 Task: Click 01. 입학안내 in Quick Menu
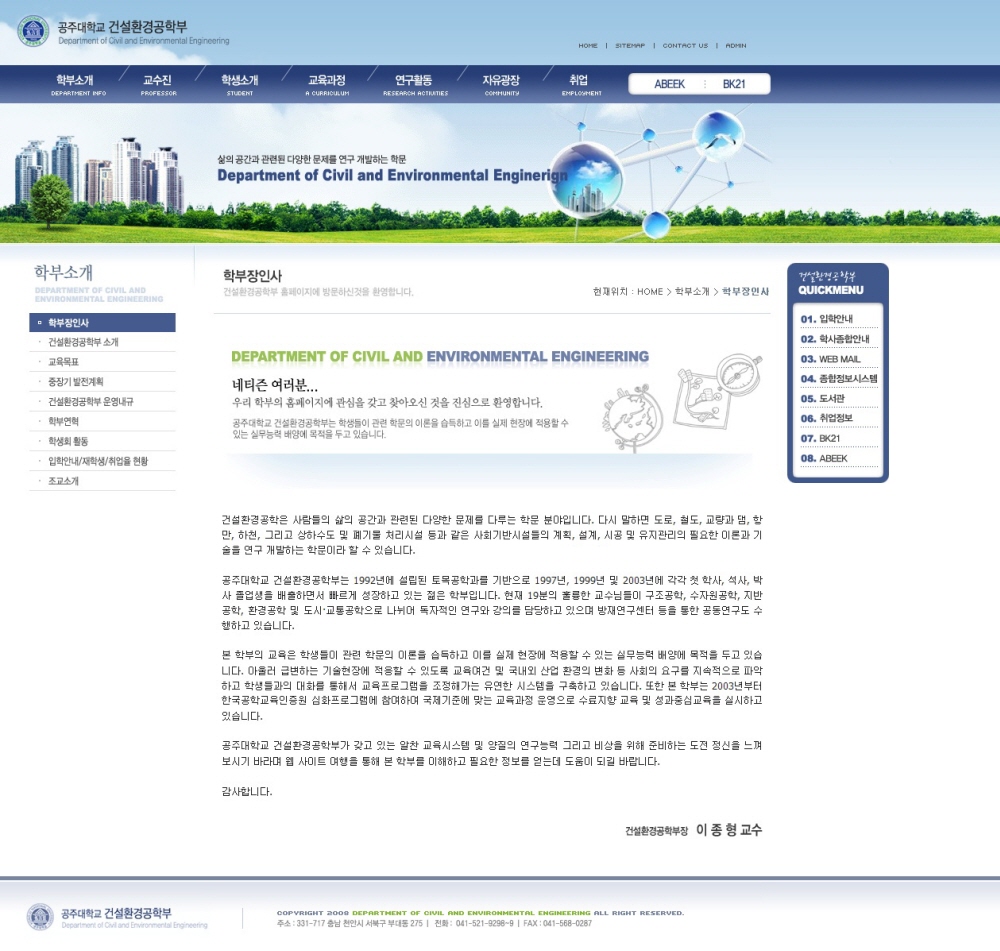[828, 319]
